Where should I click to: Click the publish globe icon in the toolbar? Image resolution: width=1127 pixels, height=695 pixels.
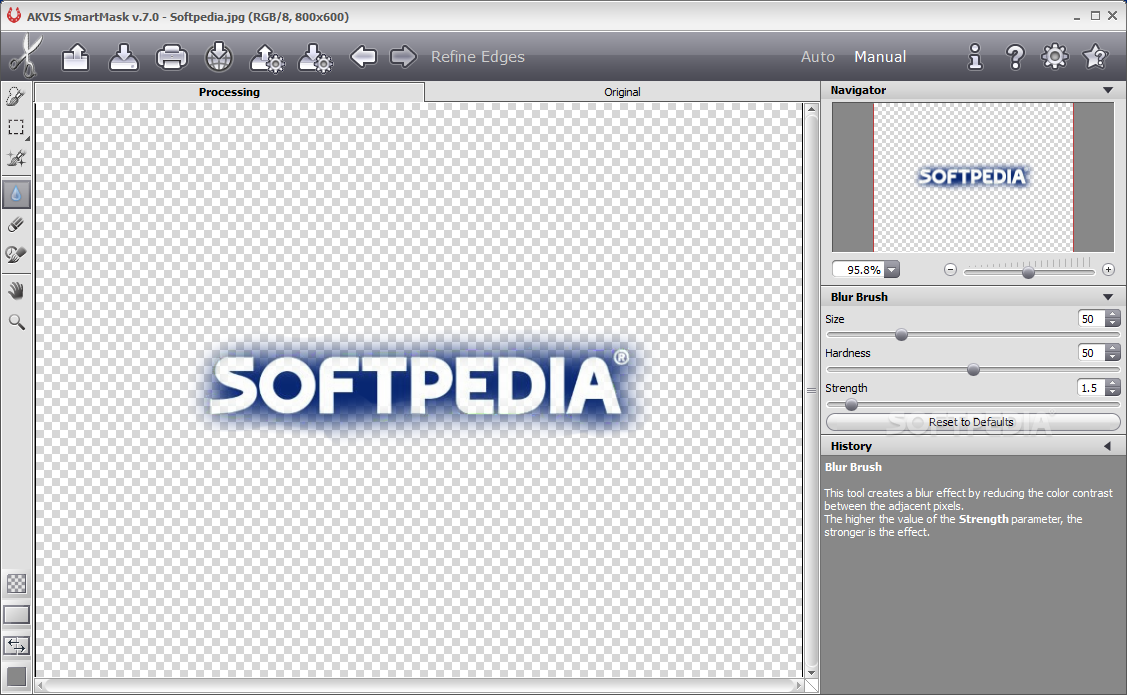tap(219, 57)
